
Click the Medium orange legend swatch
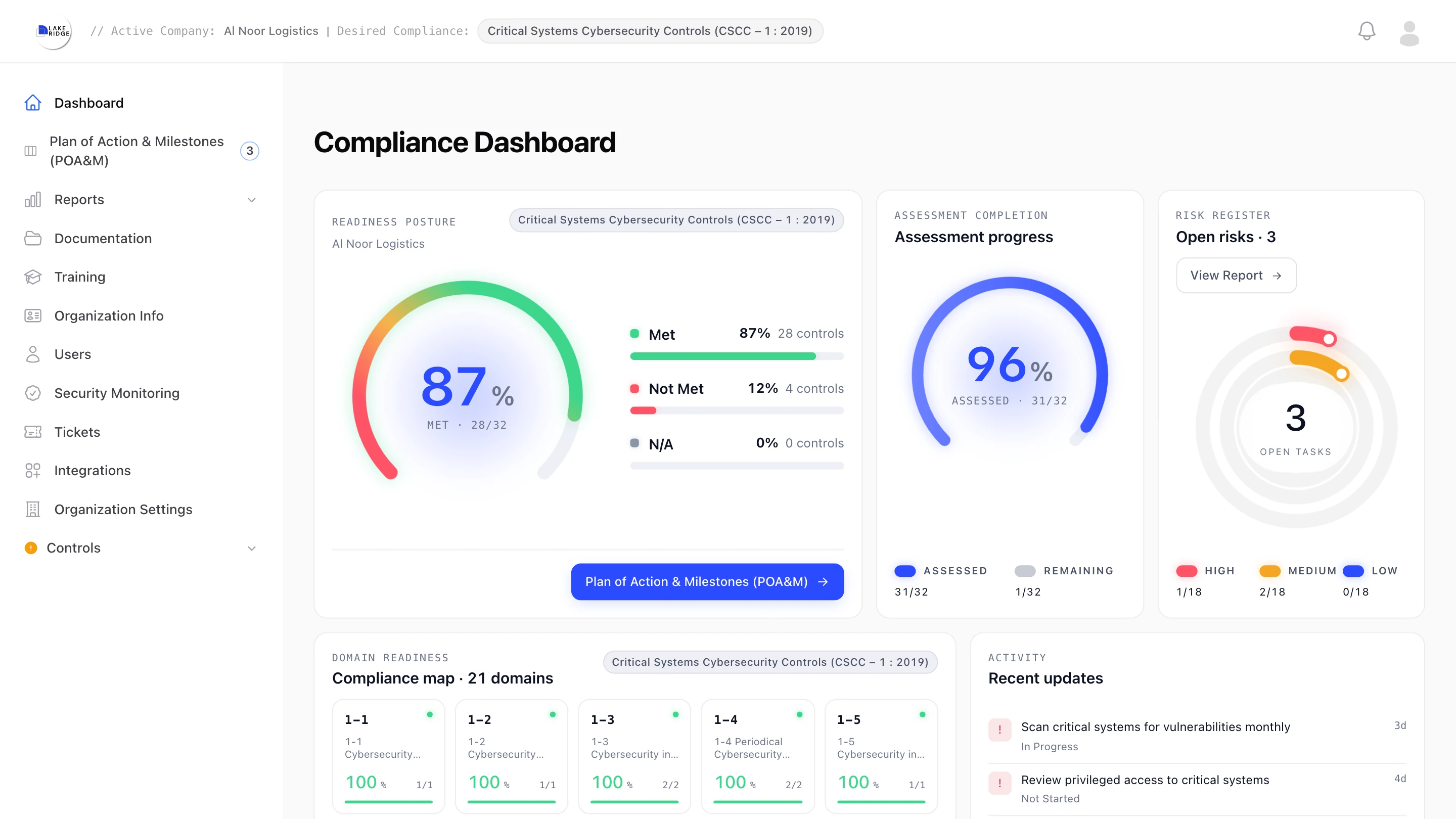(1269, 571)
